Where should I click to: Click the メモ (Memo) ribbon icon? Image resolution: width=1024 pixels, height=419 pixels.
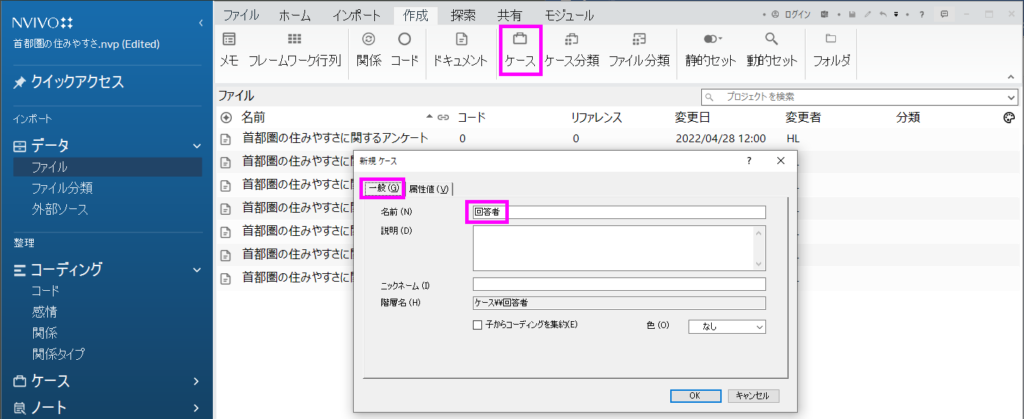[x=229, y=40]
